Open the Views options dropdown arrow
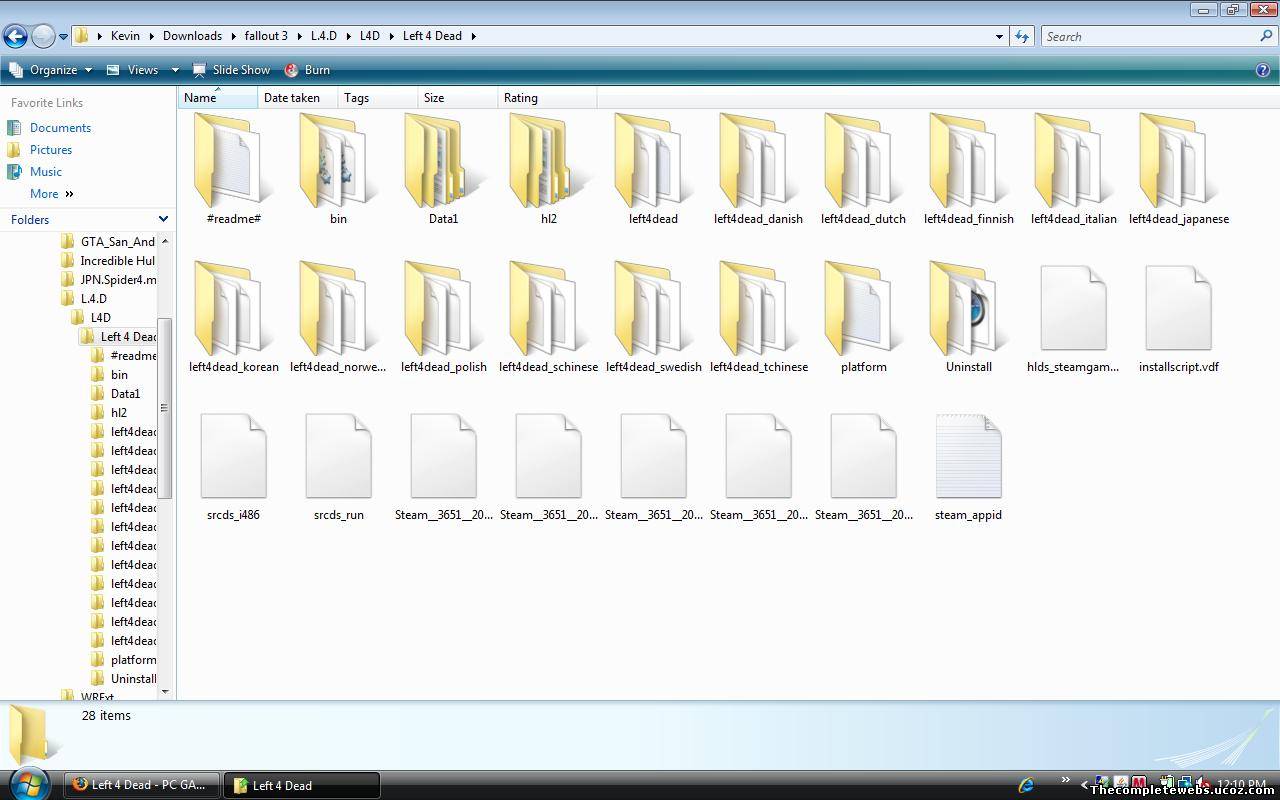The width and height of the screenshot is (1280, 800). [175, 70]
